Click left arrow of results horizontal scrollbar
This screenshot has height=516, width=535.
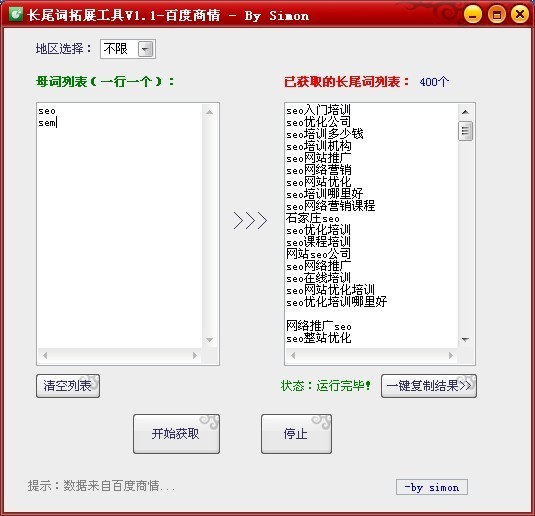[293, 356]
